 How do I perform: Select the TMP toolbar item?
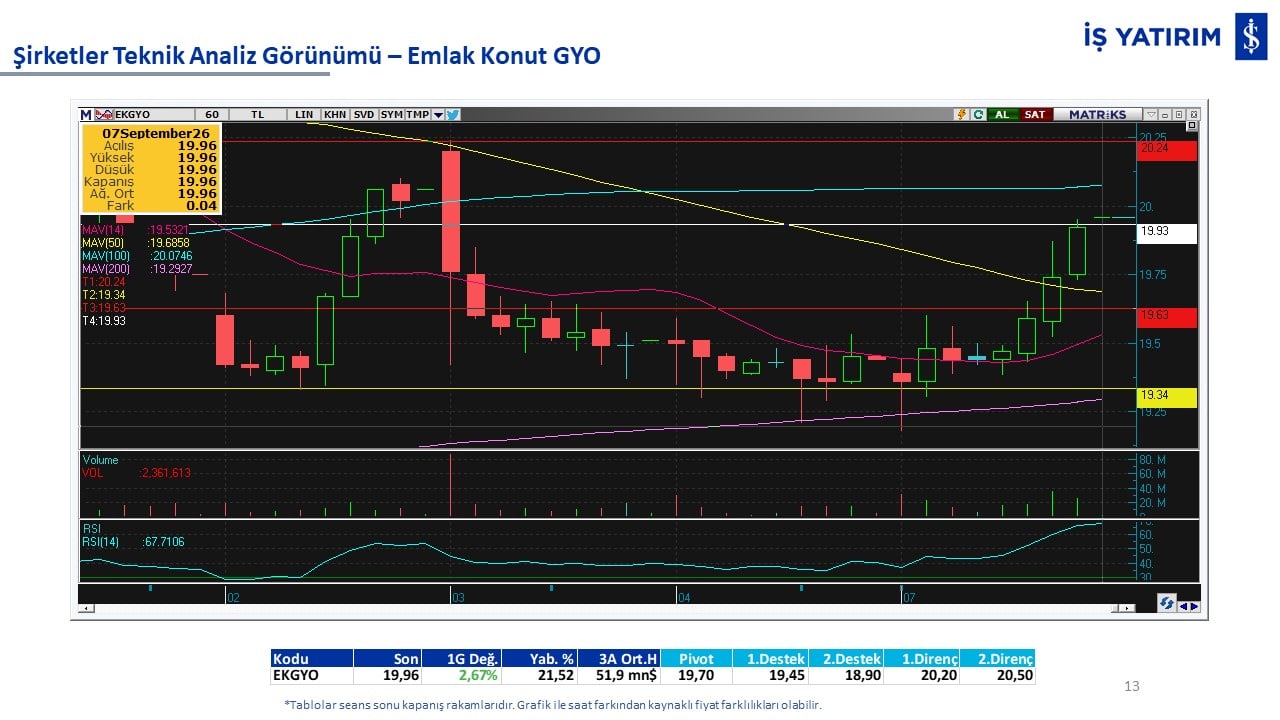point(417,114)
